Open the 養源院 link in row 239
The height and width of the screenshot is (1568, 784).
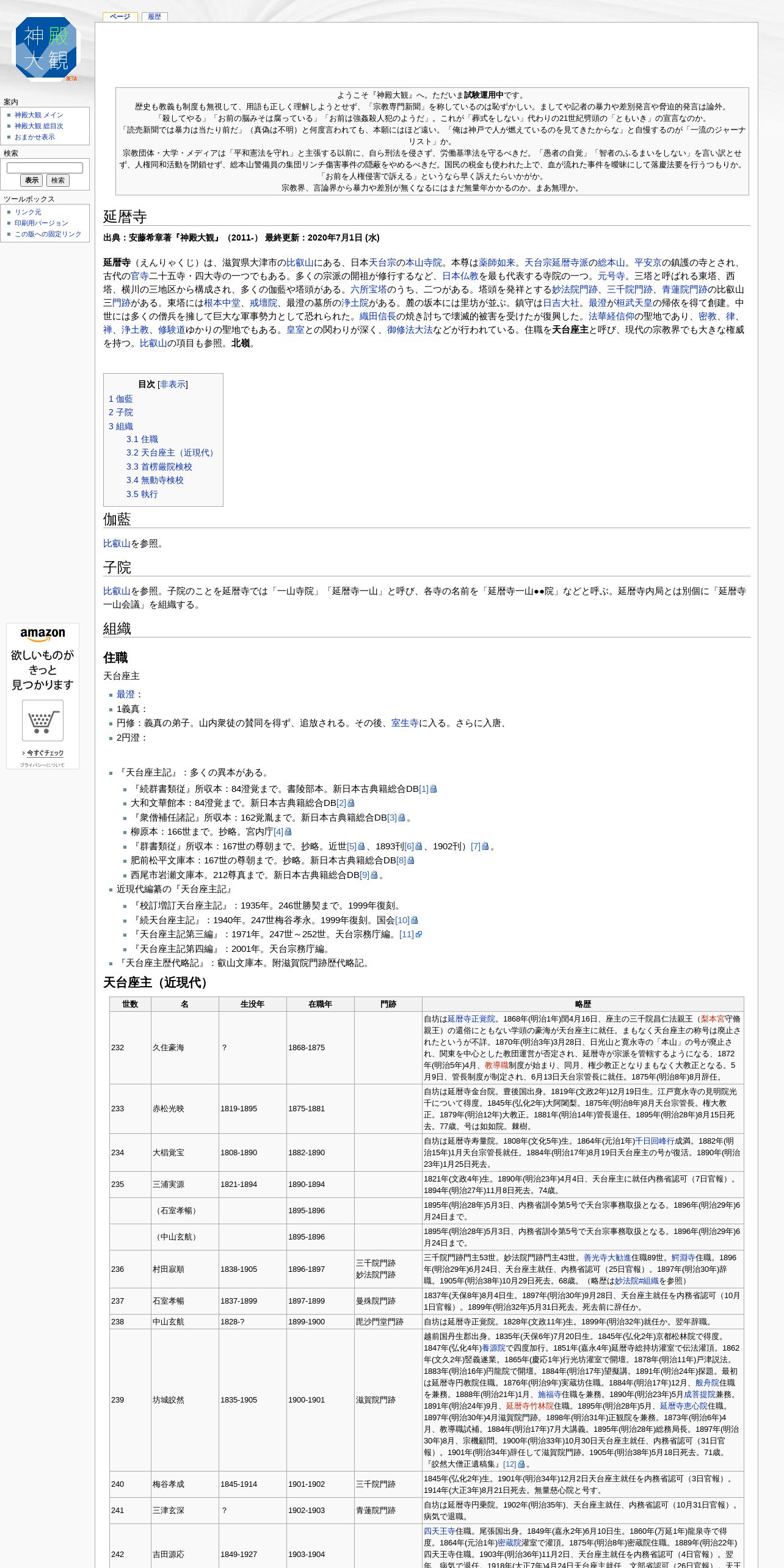pos(494,1348)
